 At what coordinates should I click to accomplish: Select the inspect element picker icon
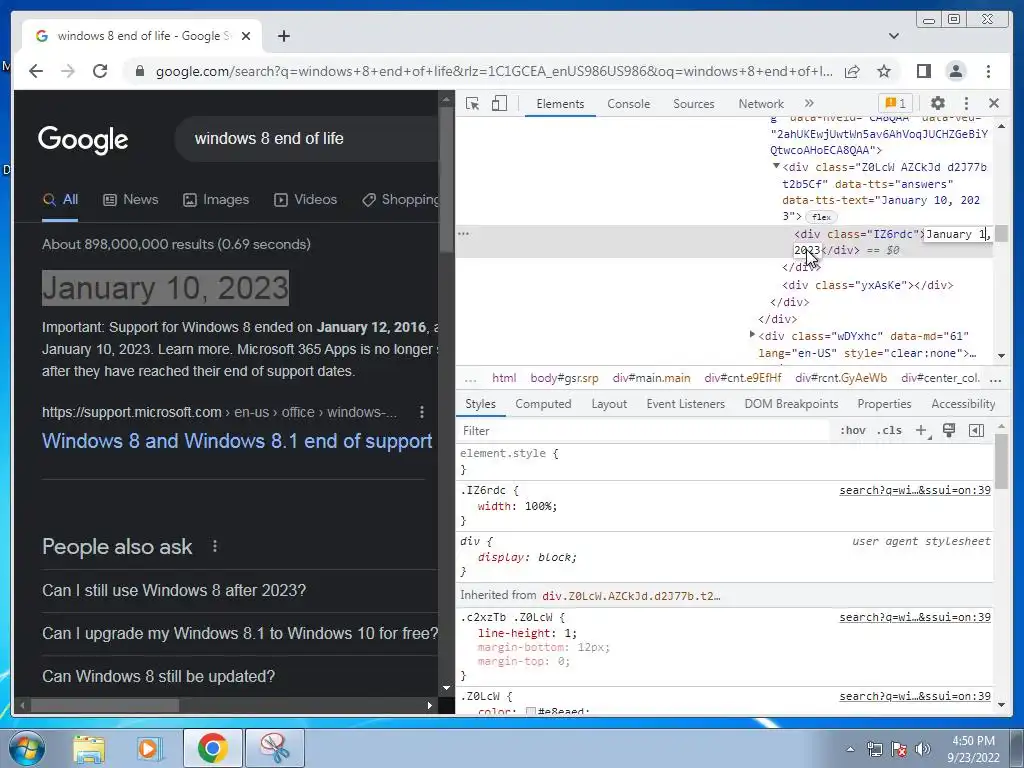(472, 103)
